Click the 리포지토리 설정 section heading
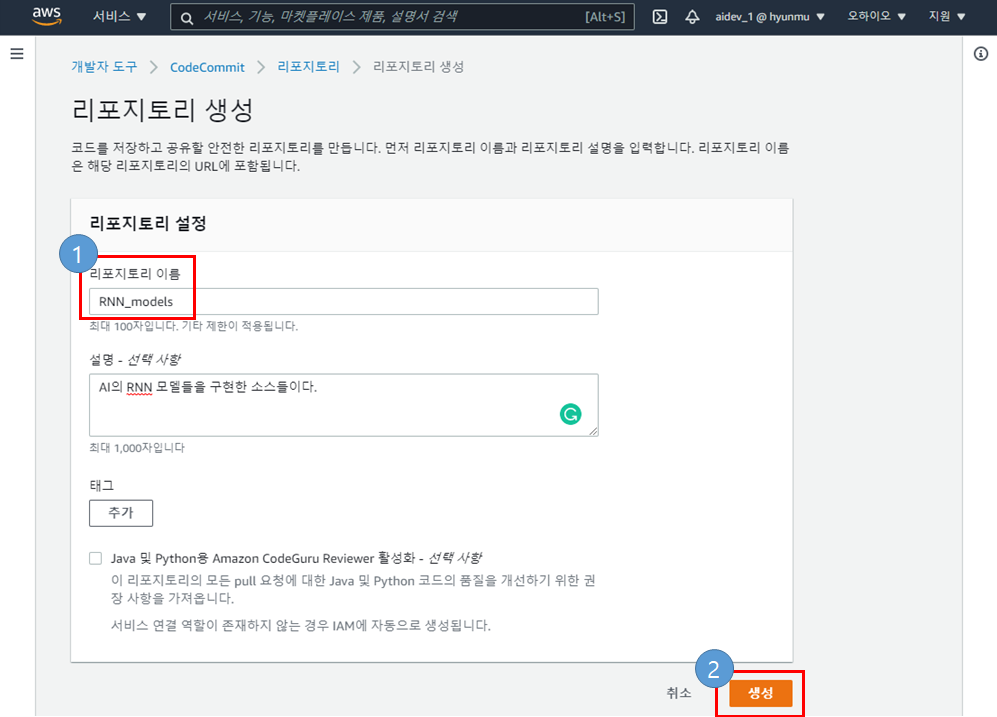The height and width of the screenshot is (717, 997). tap(148, 223)
